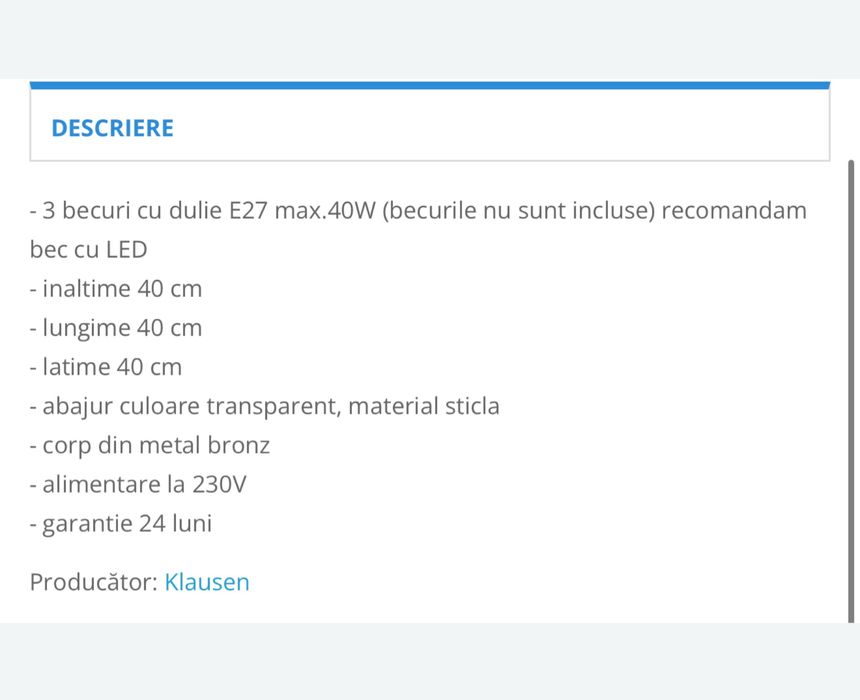This screenshot has width=860, height=700.
Task: Click the vertical scrollbar on the right
Action: [x=852, y=390]
